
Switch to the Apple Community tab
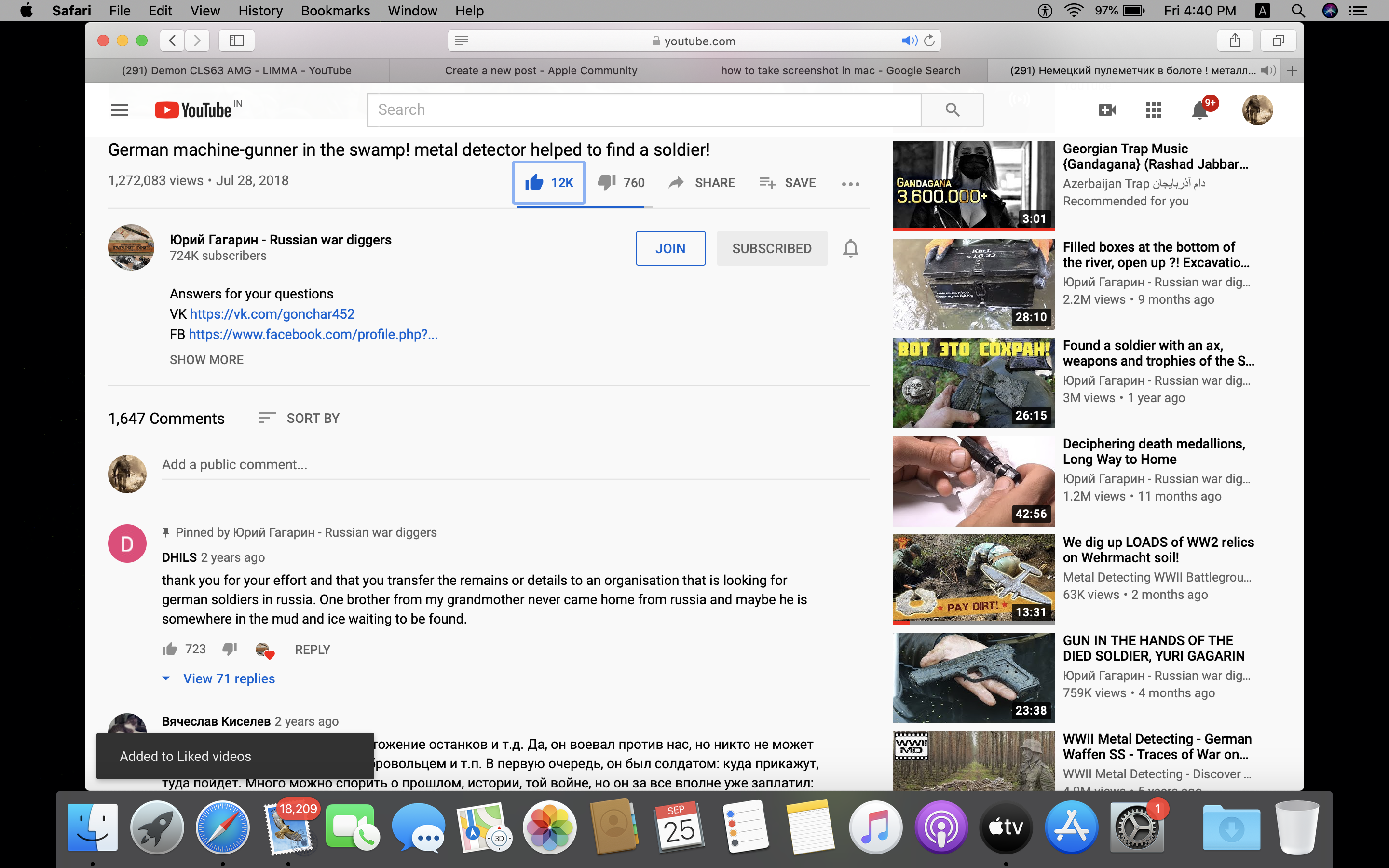[x=541, y=70]
